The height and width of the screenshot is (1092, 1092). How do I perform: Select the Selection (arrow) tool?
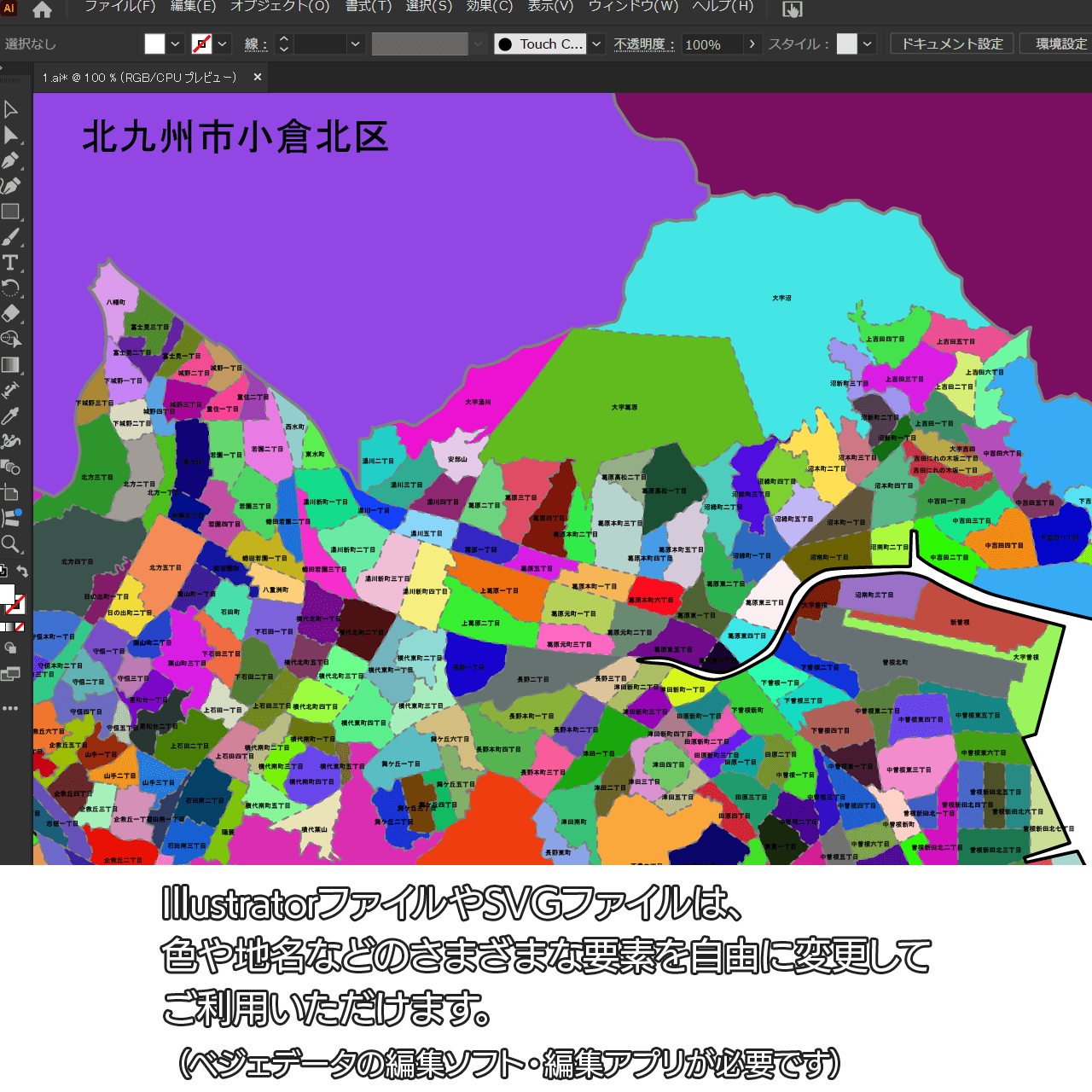[x=11, y=109]
